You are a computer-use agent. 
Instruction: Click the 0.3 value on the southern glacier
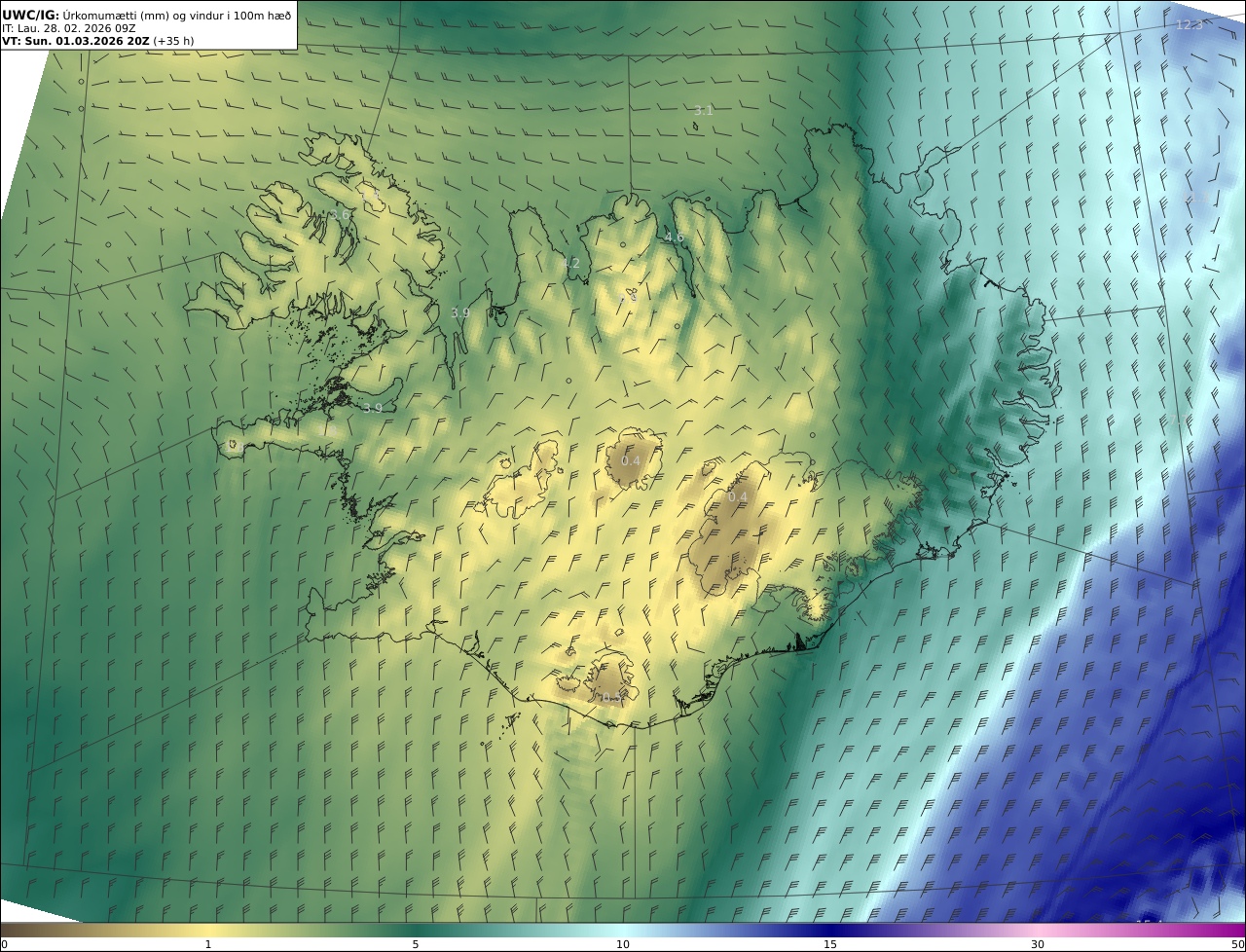[610, 698]
